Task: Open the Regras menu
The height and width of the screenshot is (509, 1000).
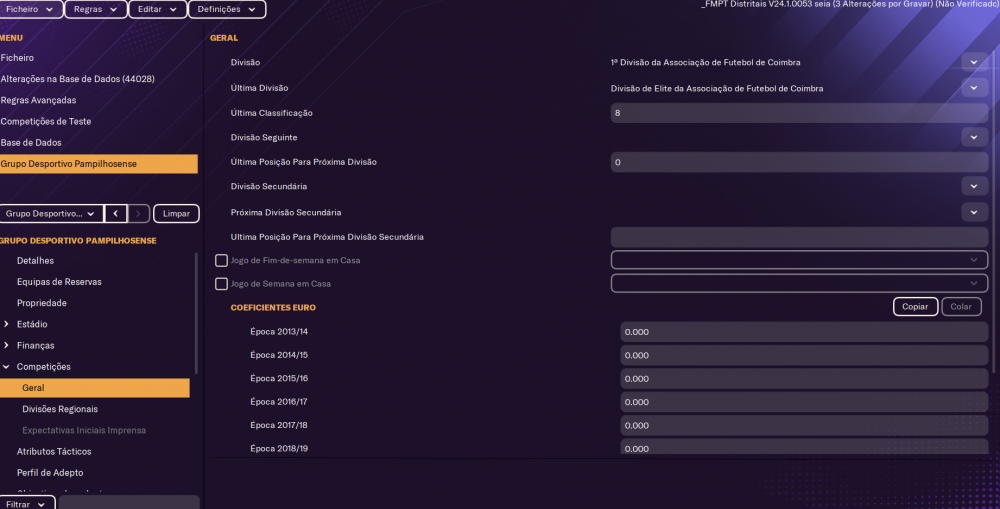Action: 96,9
